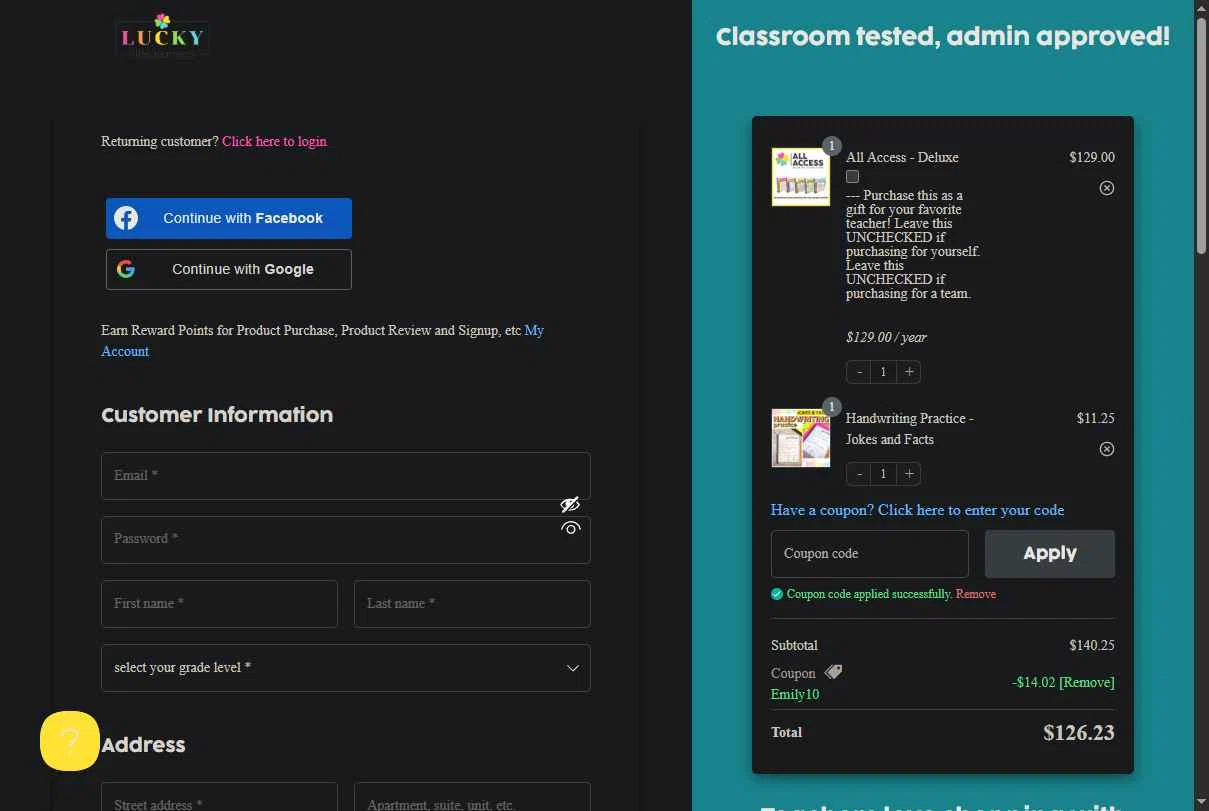Open the yellow help question mark widget

(69, 741)
